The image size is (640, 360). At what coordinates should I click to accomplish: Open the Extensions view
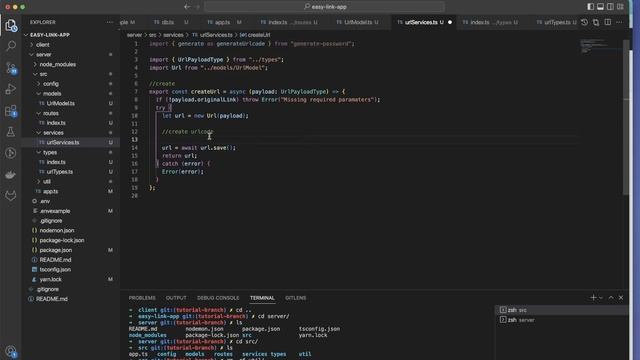coord(11,111)
